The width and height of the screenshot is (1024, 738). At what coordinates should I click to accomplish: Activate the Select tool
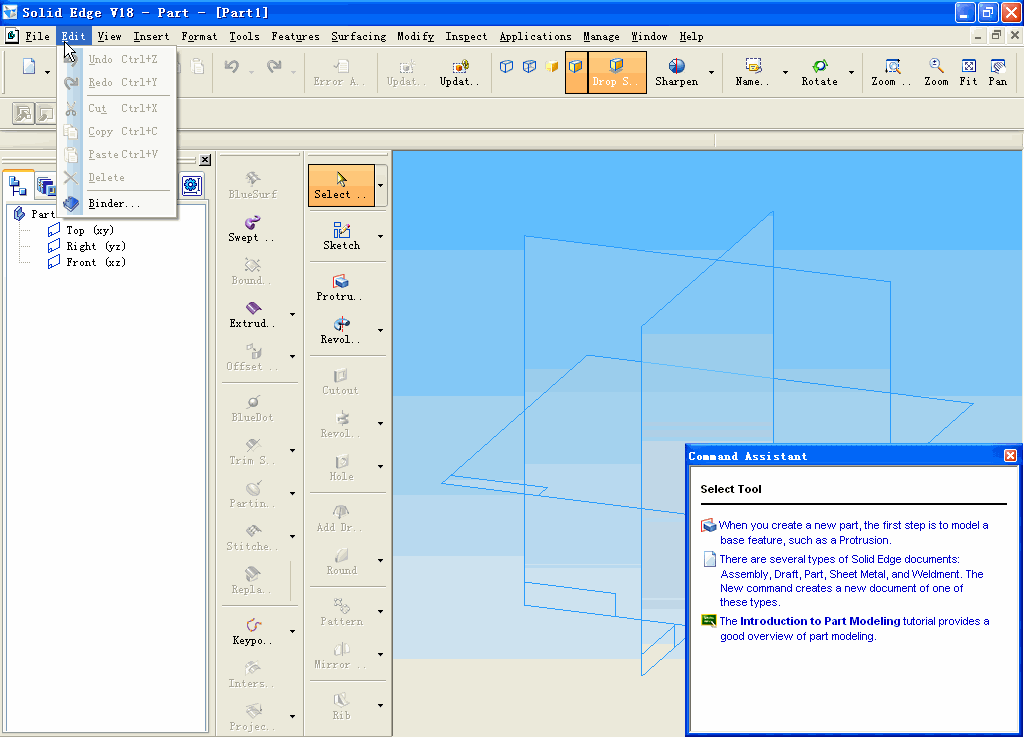coord(341,185)
